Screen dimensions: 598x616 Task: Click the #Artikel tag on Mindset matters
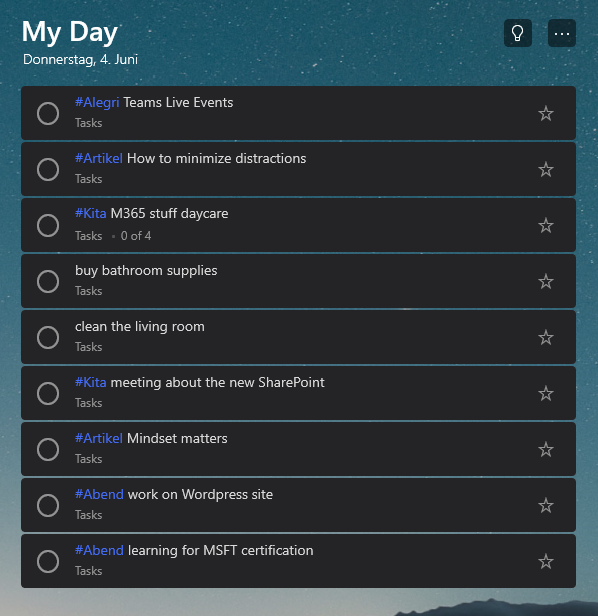[x=99, y=438]
